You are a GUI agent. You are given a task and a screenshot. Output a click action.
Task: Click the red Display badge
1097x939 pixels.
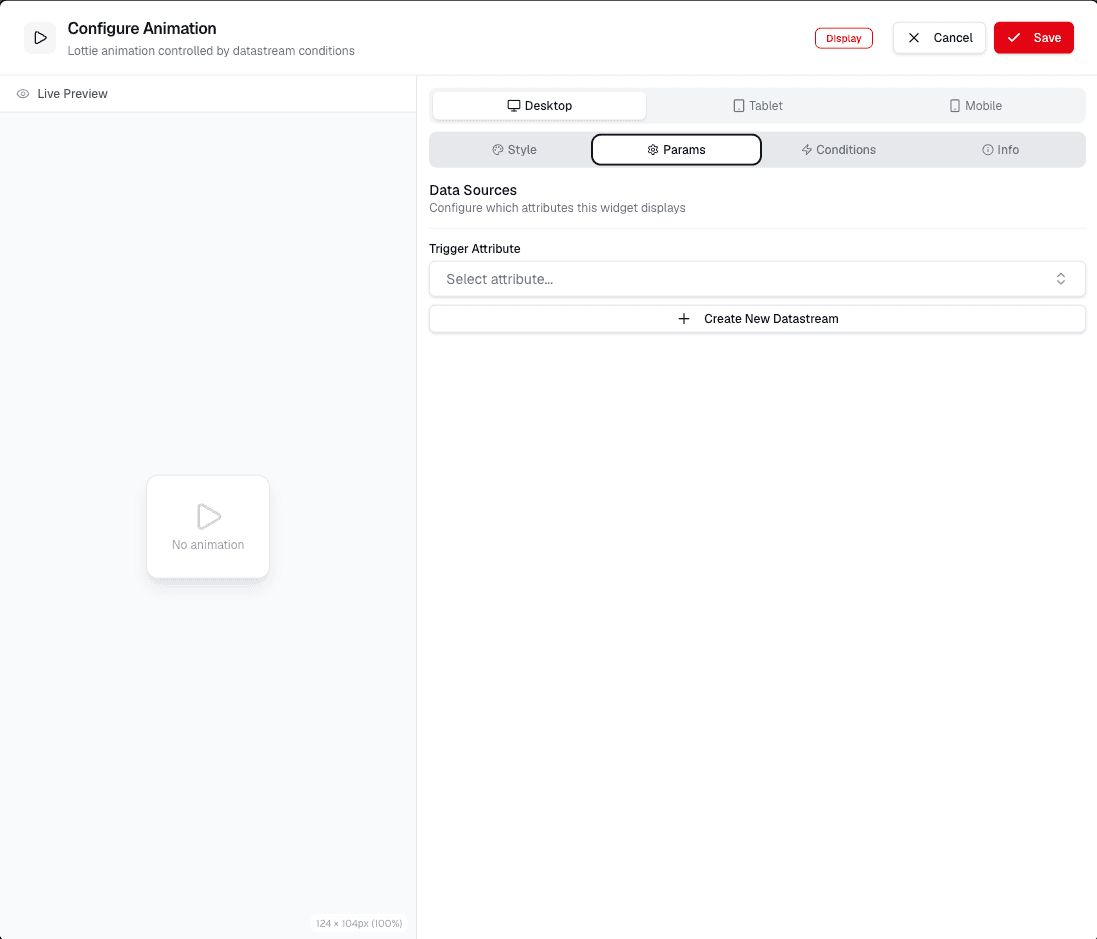pos(844,38)
